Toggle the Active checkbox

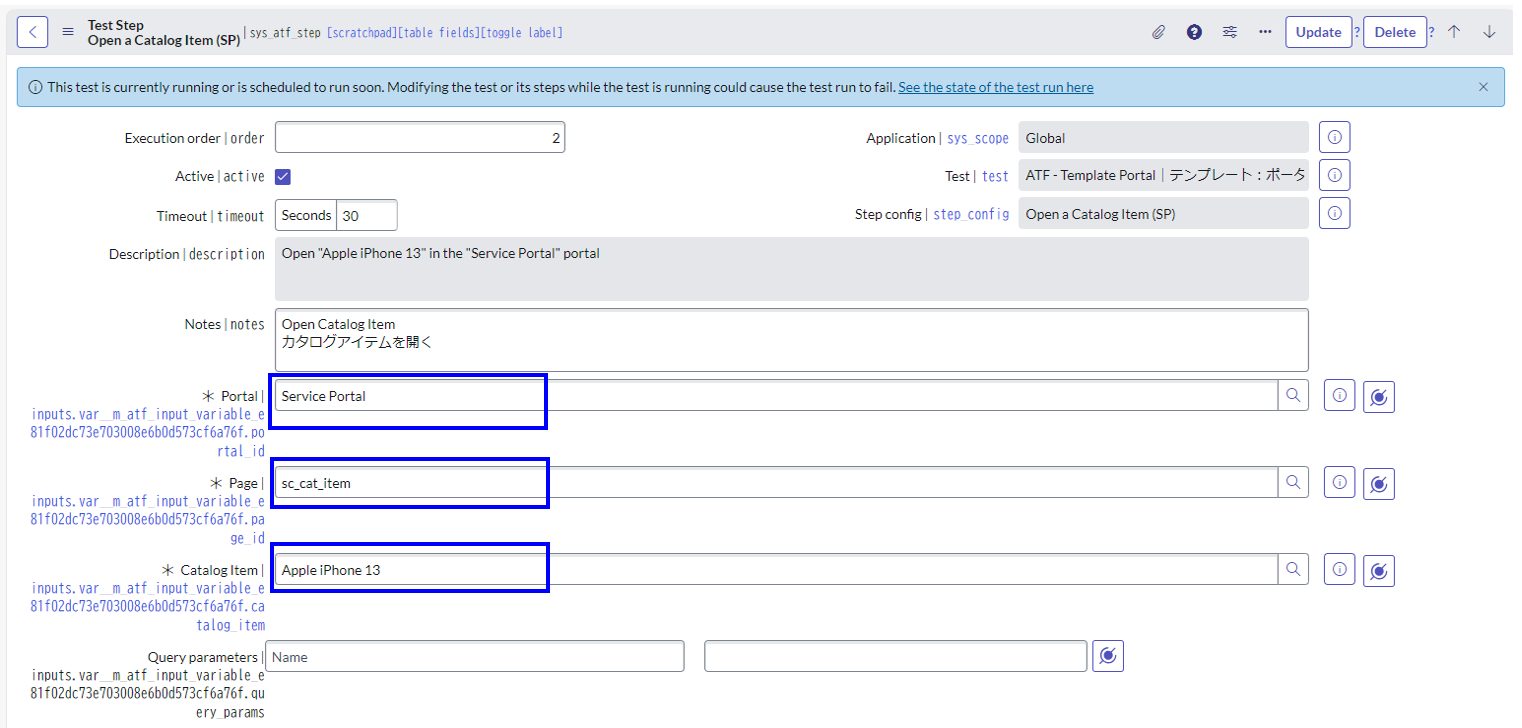click(282, 176)
